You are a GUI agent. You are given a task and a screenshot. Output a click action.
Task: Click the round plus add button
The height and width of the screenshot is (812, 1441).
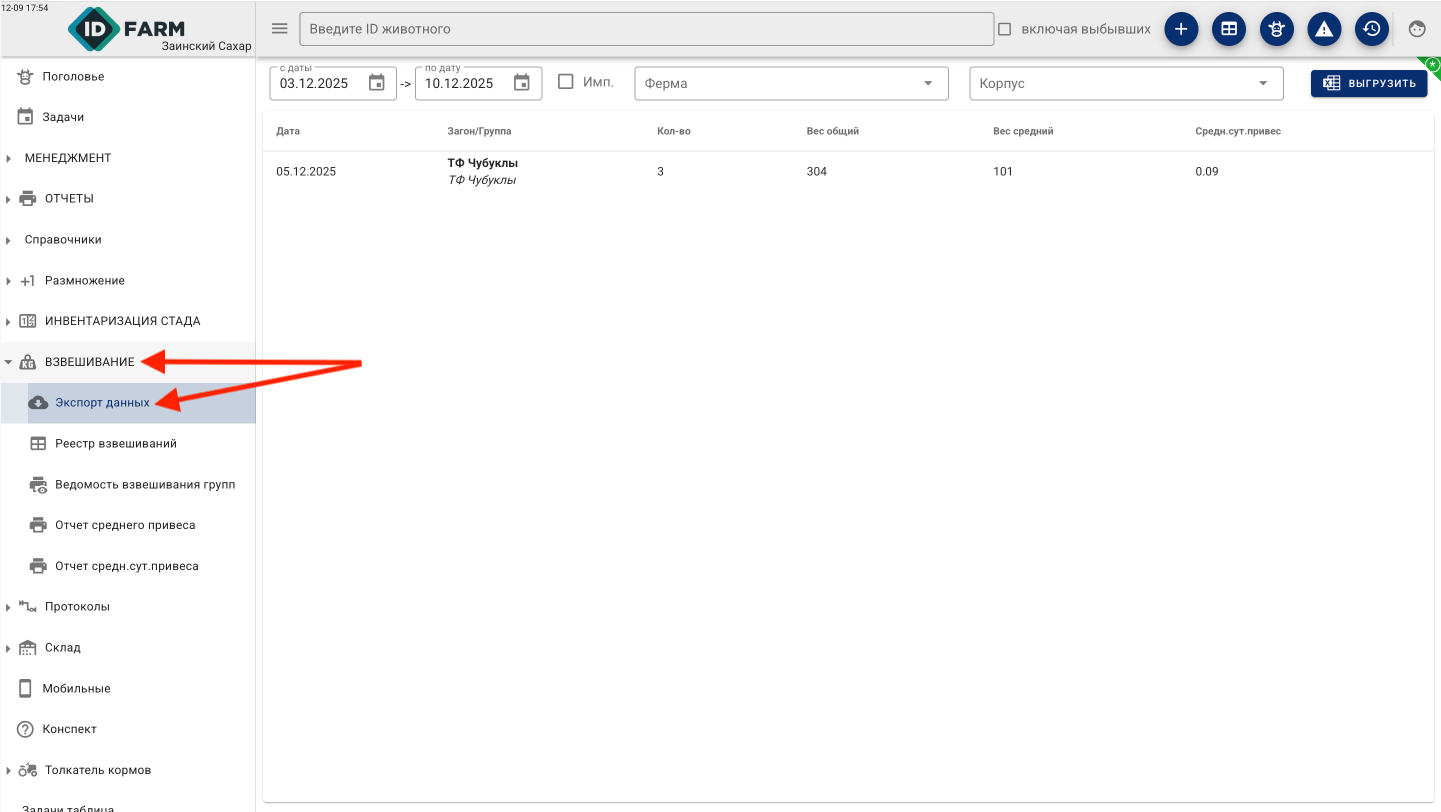(x=1181, y=29)
